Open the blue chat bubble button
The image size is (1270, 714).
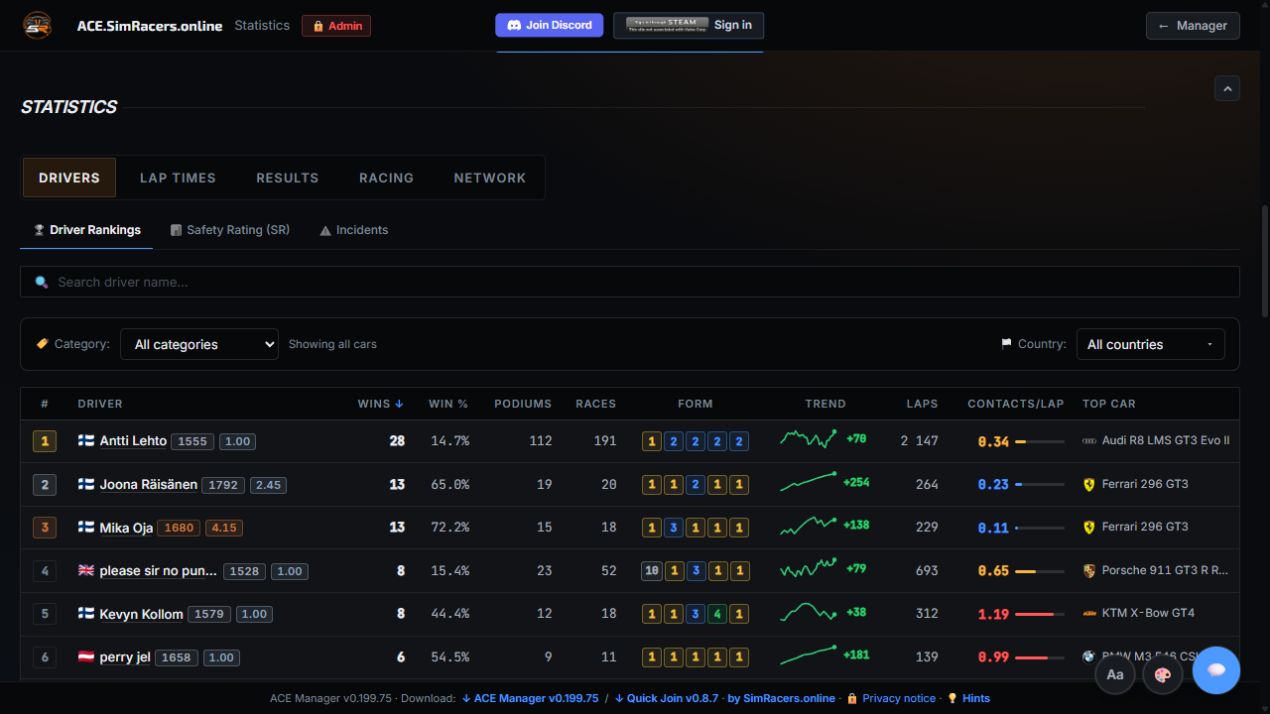1216,670
